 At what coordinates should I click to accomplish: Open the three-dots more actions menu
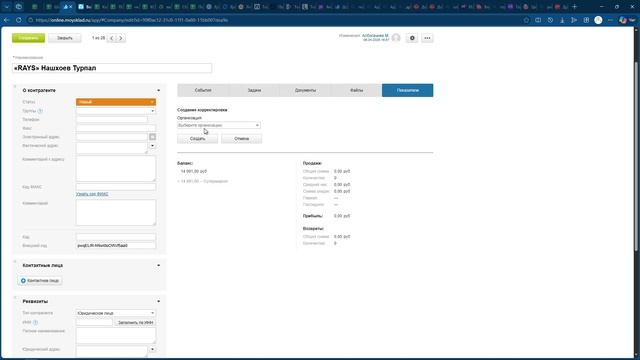coord(427,38)
